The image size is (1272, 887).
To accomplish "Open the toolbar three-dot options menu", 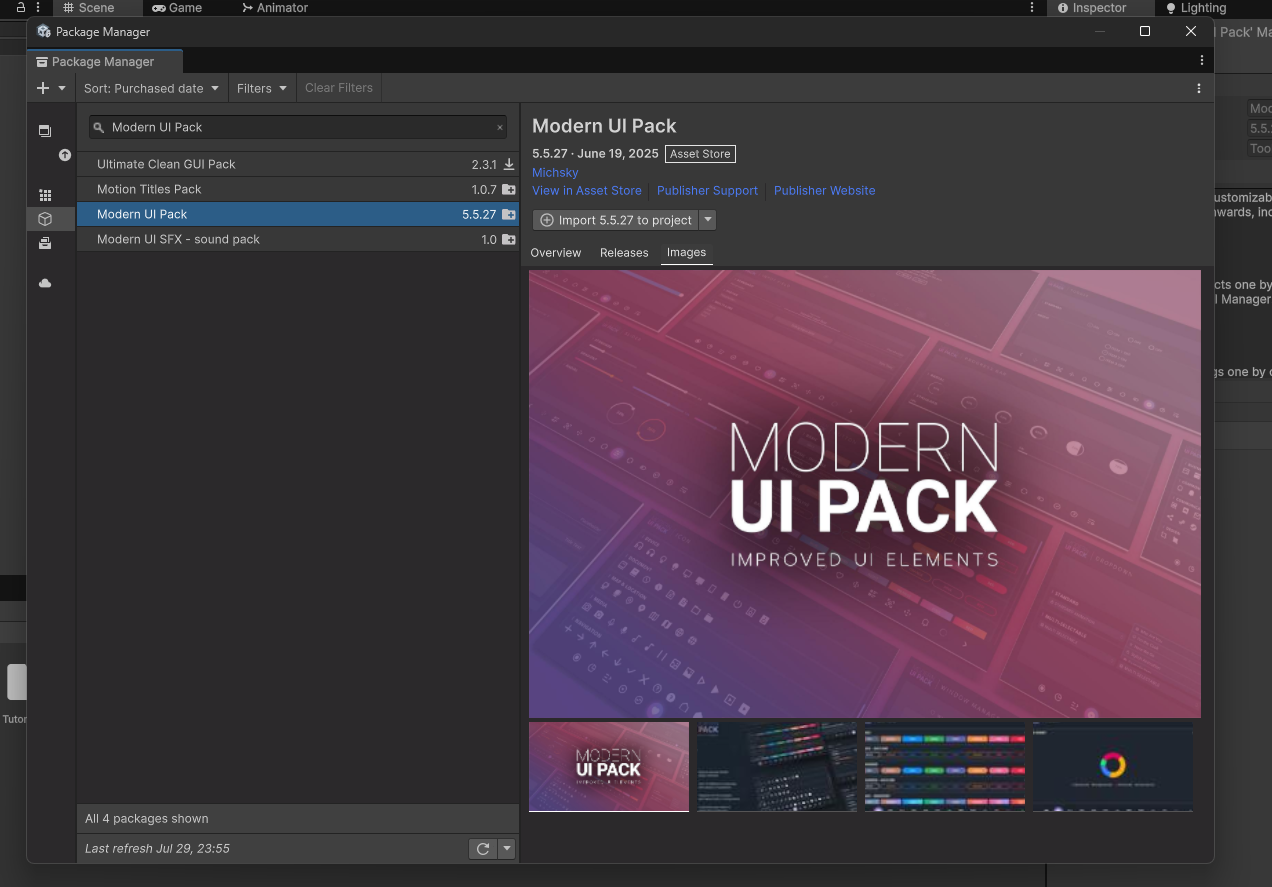I will point(1199,88).
